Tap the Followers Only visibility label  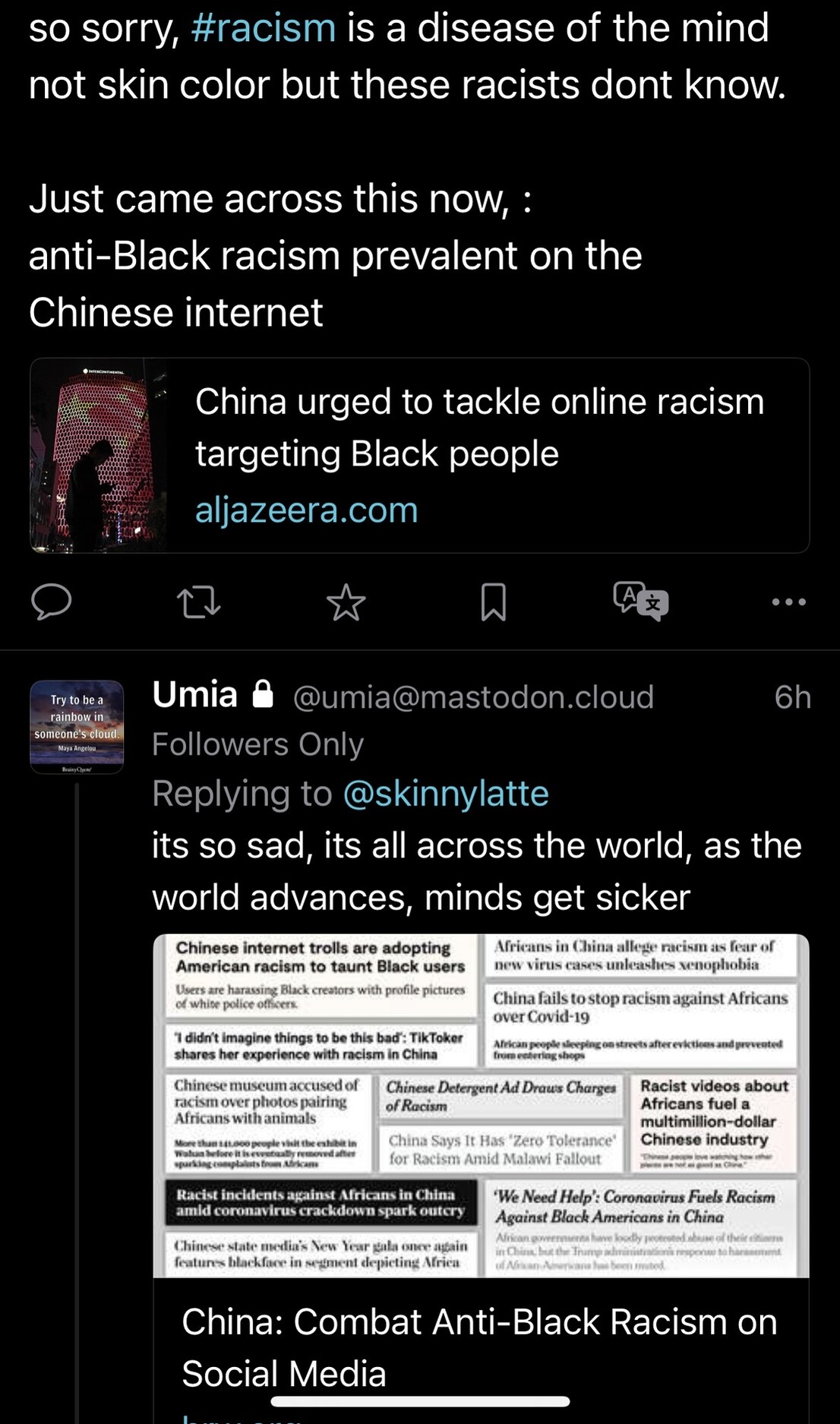pos(258,745)
